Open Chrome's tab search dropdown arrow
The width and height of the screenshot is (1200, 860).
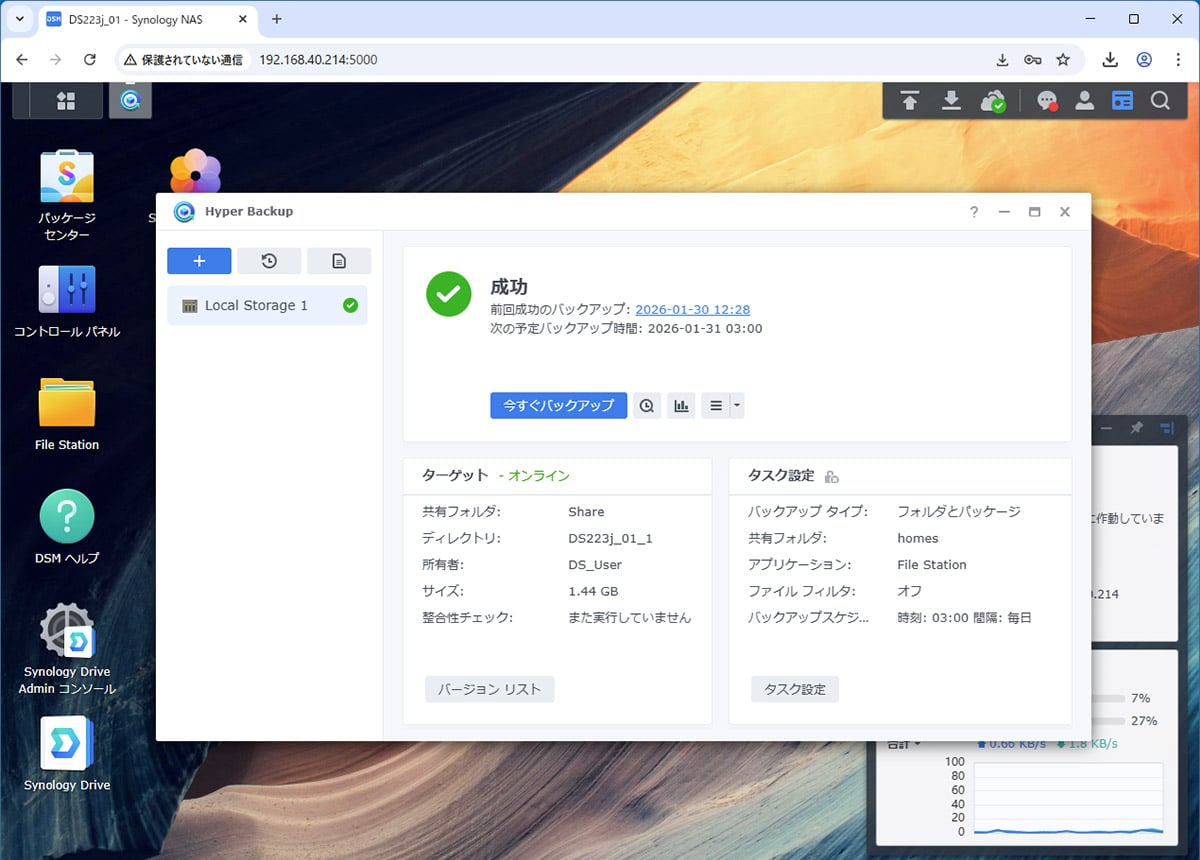[x=19, y=19]
